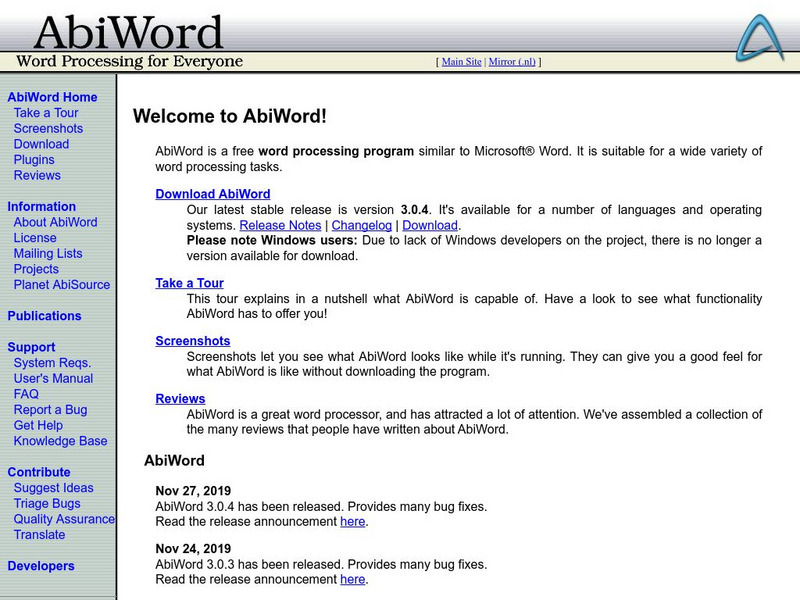The image size is (800, 600).
Task: Click the Download AbiWord heading link
Action: [x=213, y=194]
